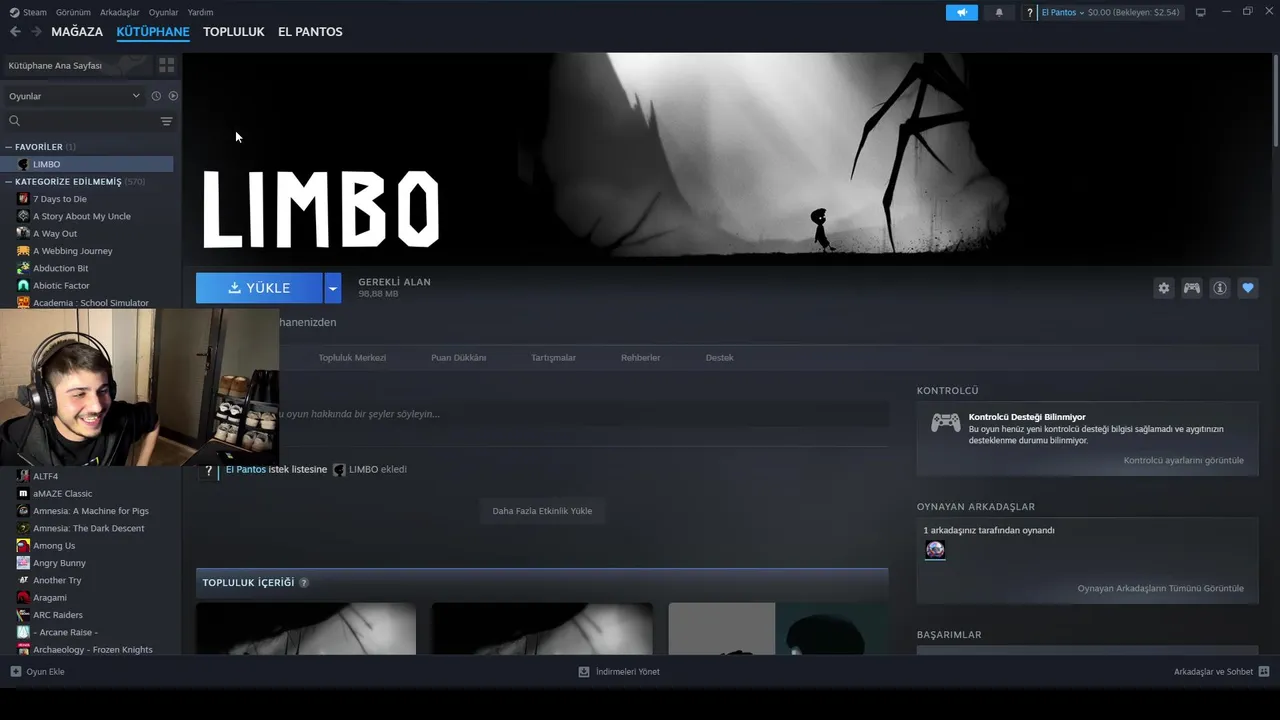Open Kütüphane Ana Sayfası

tap(55, 65)
